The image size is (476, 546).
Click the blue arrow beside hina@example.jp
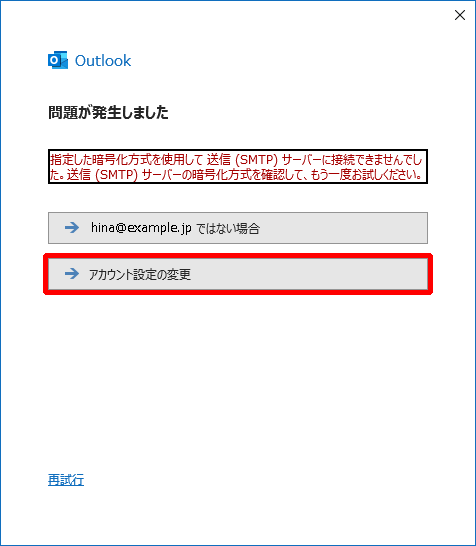coord(72,228)
